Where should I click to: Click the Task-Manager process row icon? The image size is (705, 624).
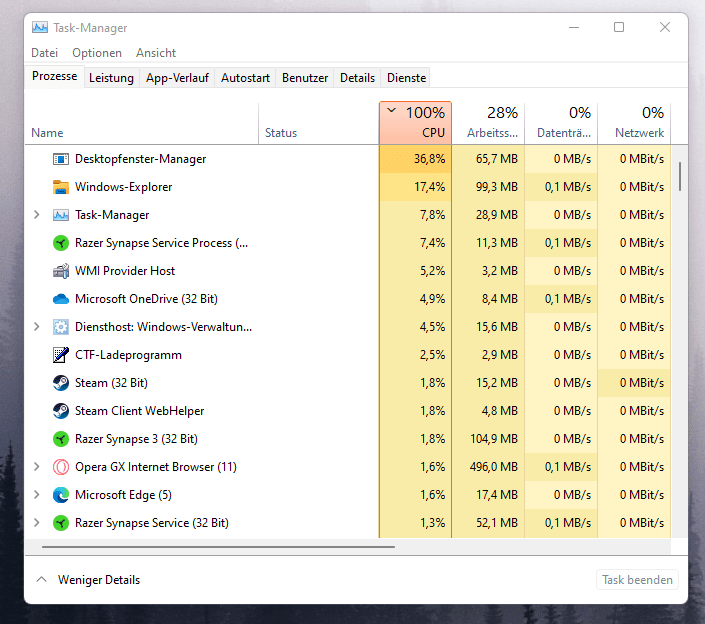61,215
